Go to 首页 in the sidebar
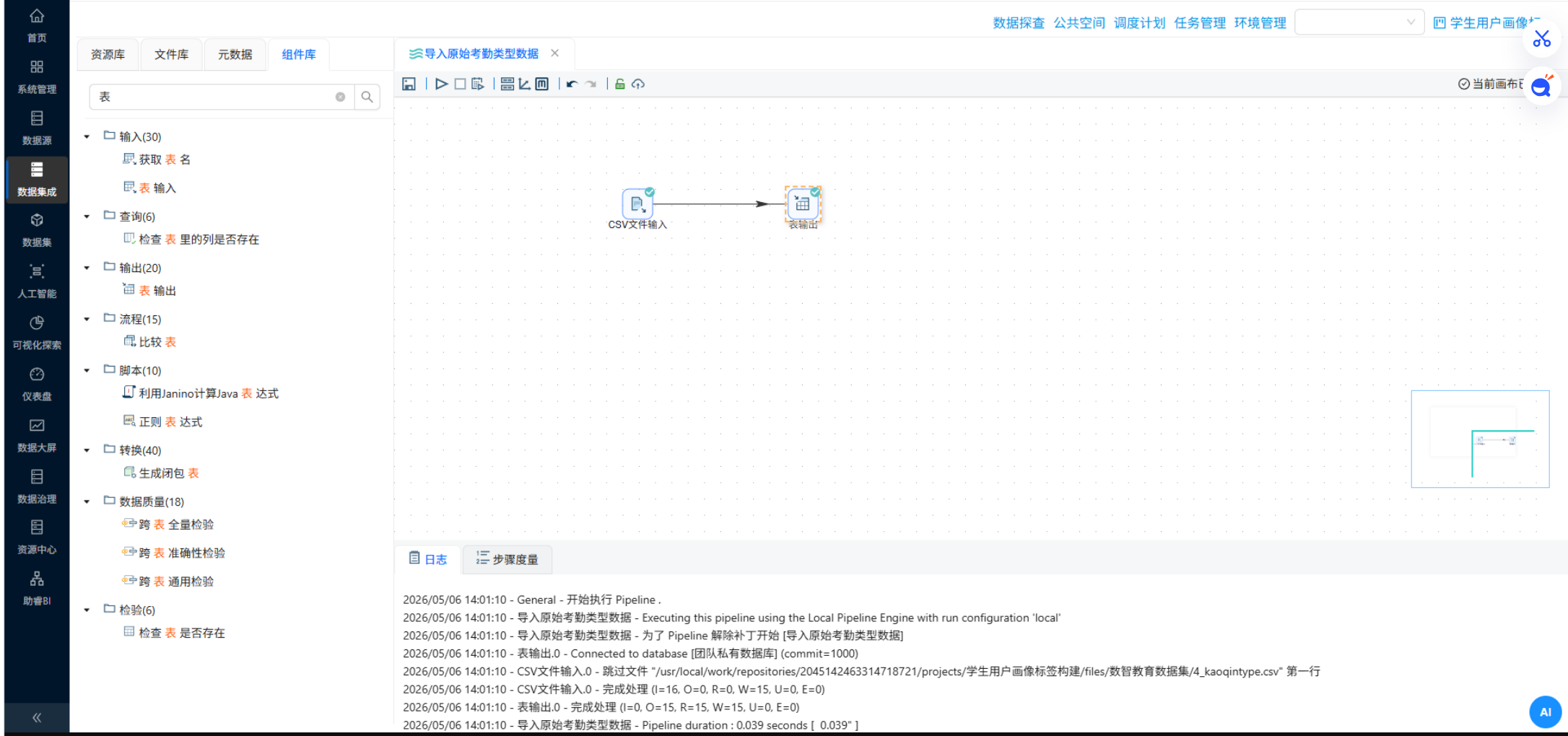Viewport: 1568px width, 736px height. point(37,25)
